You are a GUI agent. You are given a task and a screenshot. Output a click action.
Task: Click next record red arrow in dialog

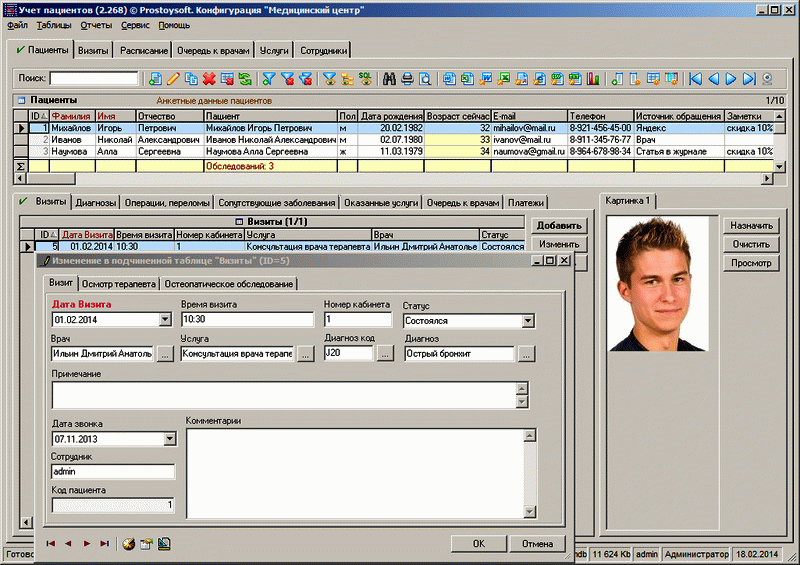(86, 544)
